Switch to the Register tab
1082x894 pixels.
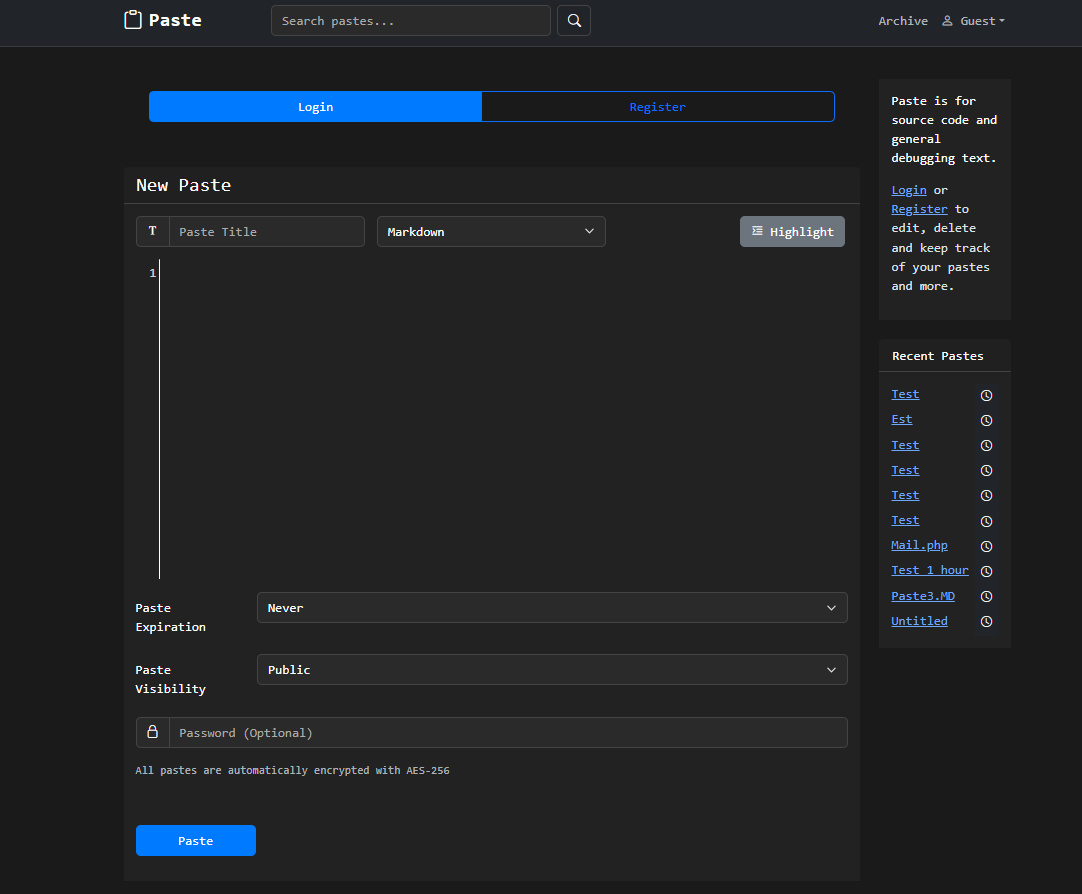(658, 107)
